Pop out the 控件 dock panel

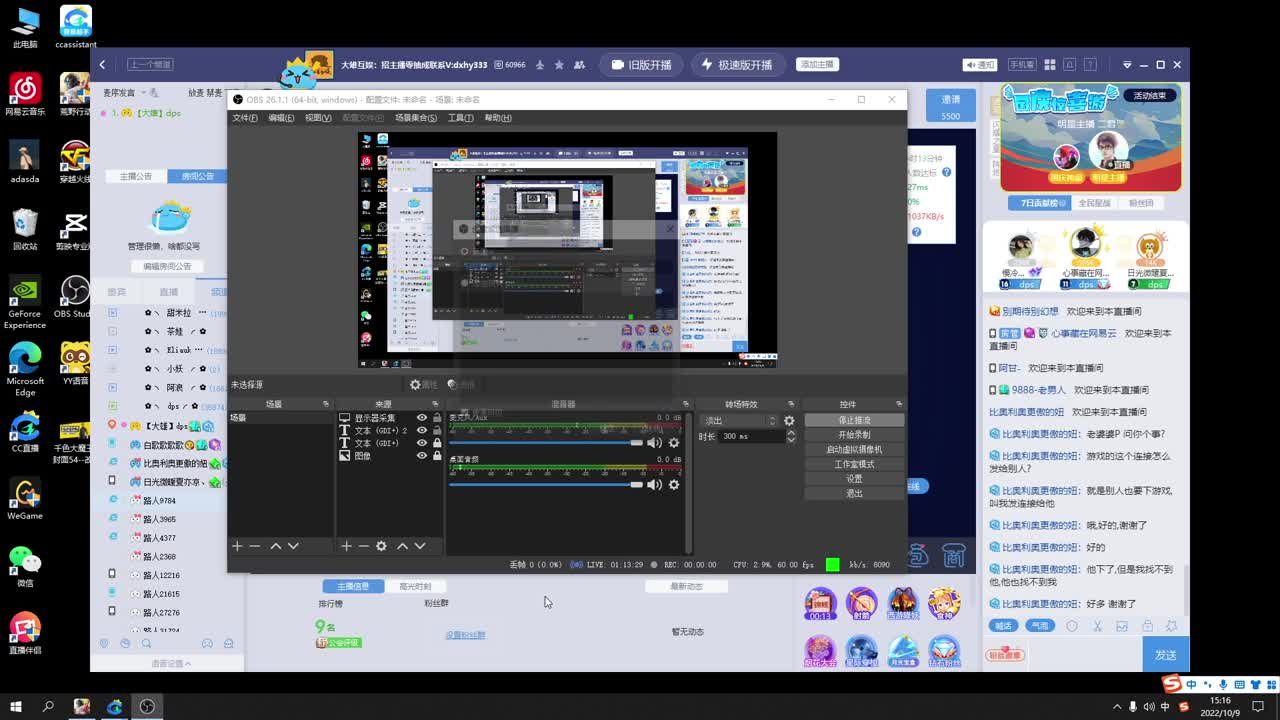[x=898, y=404]
